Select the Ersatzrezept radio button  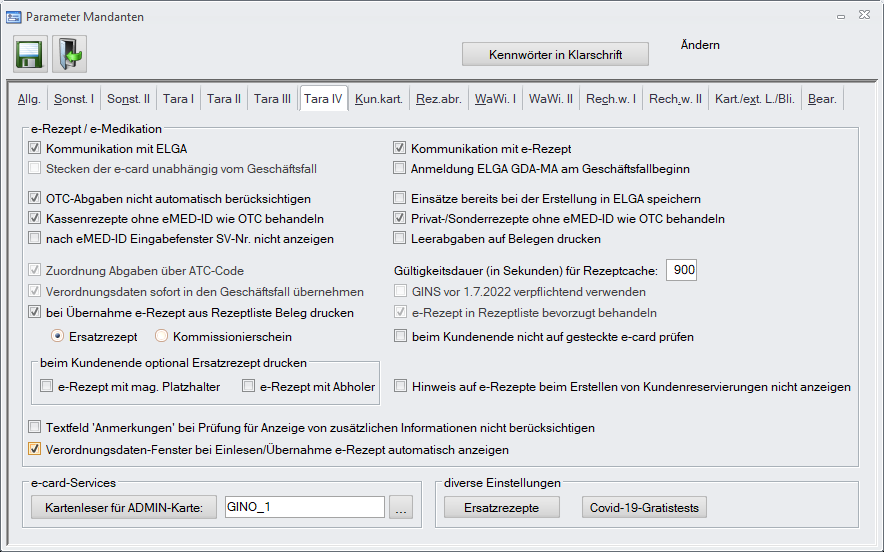pos(58,337)
